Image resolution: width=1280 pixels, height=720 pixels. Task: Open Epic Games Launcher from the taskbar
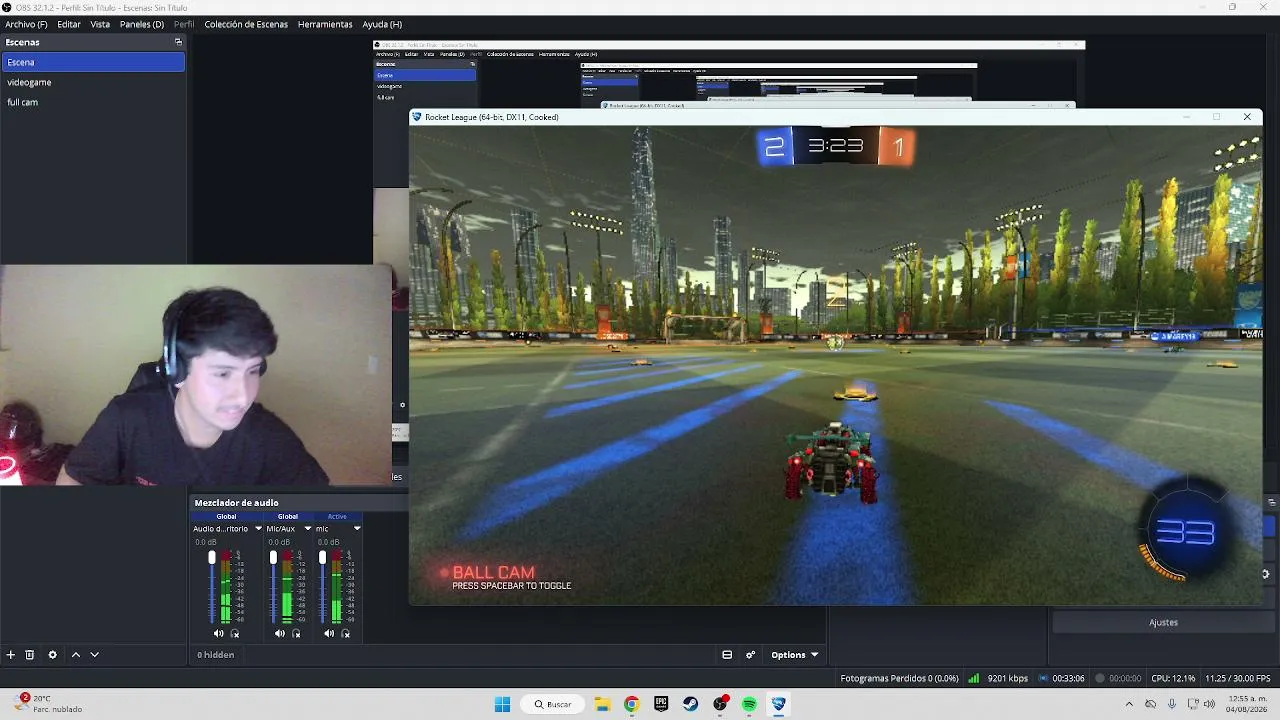click(x=661, y=704)
